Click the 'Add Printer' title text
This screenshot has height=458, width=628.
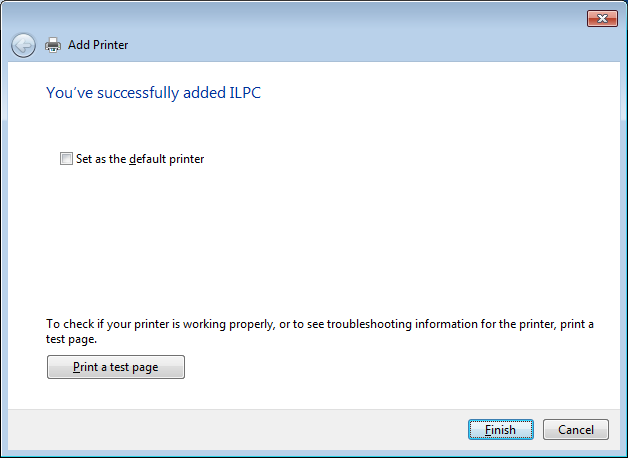(98, 45)
